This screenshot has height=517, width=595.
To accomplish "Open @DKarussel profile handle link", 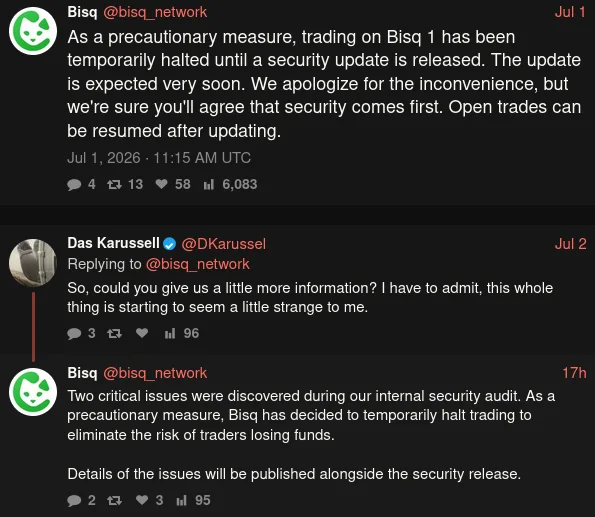I will pyautogui.click(x=224, y=244).
